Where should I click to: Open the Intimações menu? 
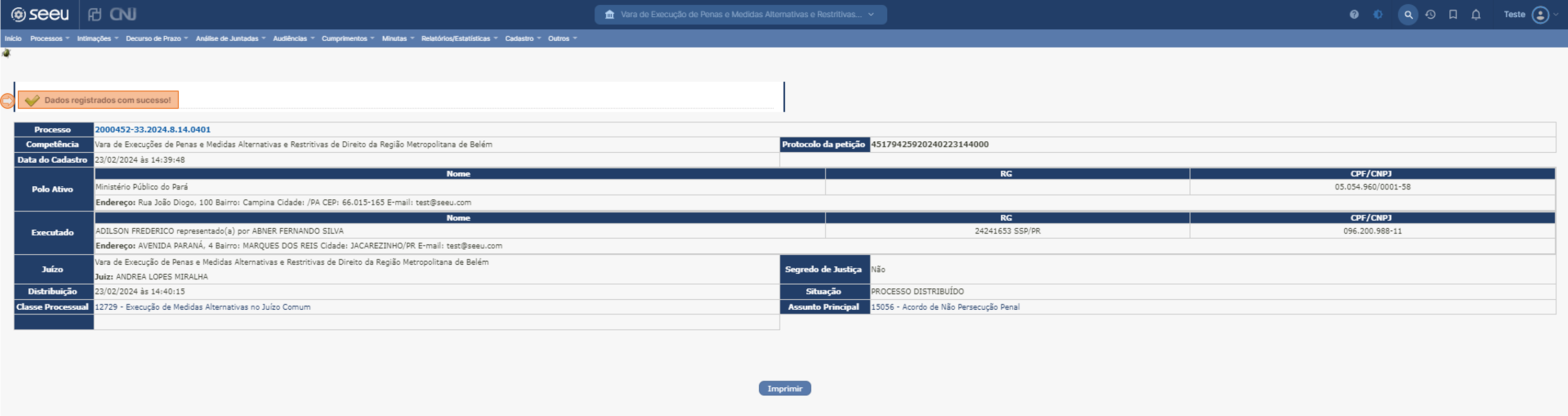click(x=97, y=38)
